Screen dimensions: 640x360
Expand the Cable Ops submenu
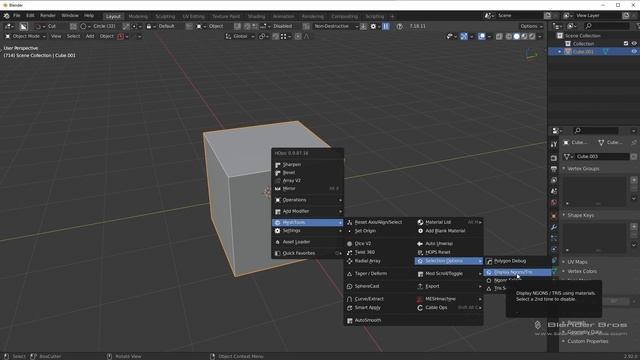(x=449, y=307)
